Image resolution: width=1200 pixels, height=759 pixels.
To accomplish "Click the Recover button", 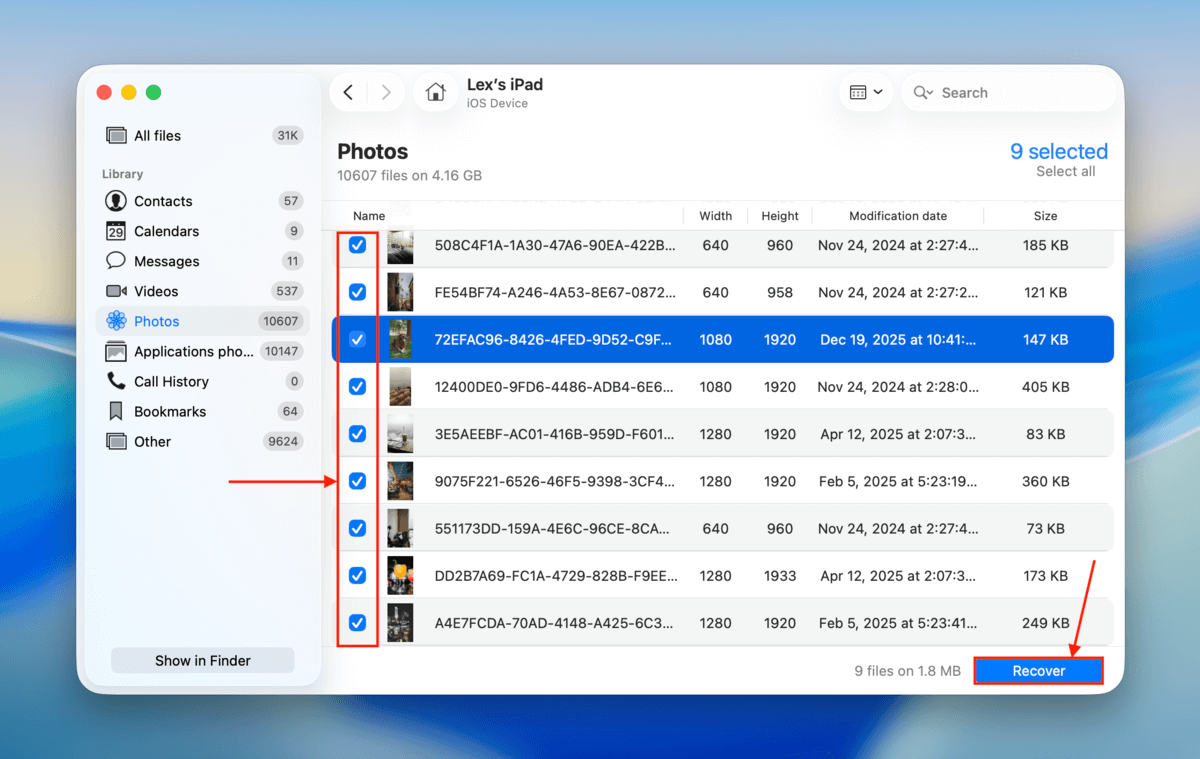I will pyautogui.click(x=1038, y=670).
